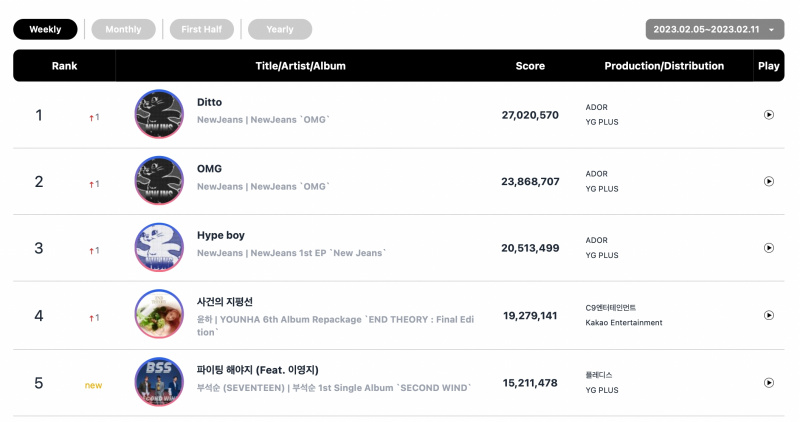Play the song Hype boy
The width and height of the screenshot is (800, 422).
(768, 248)
